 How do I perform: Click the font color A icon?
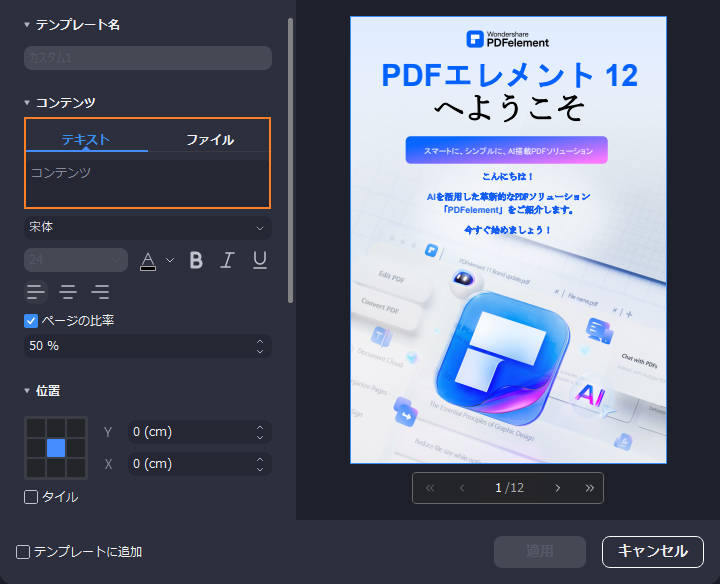tap(148, 261)
